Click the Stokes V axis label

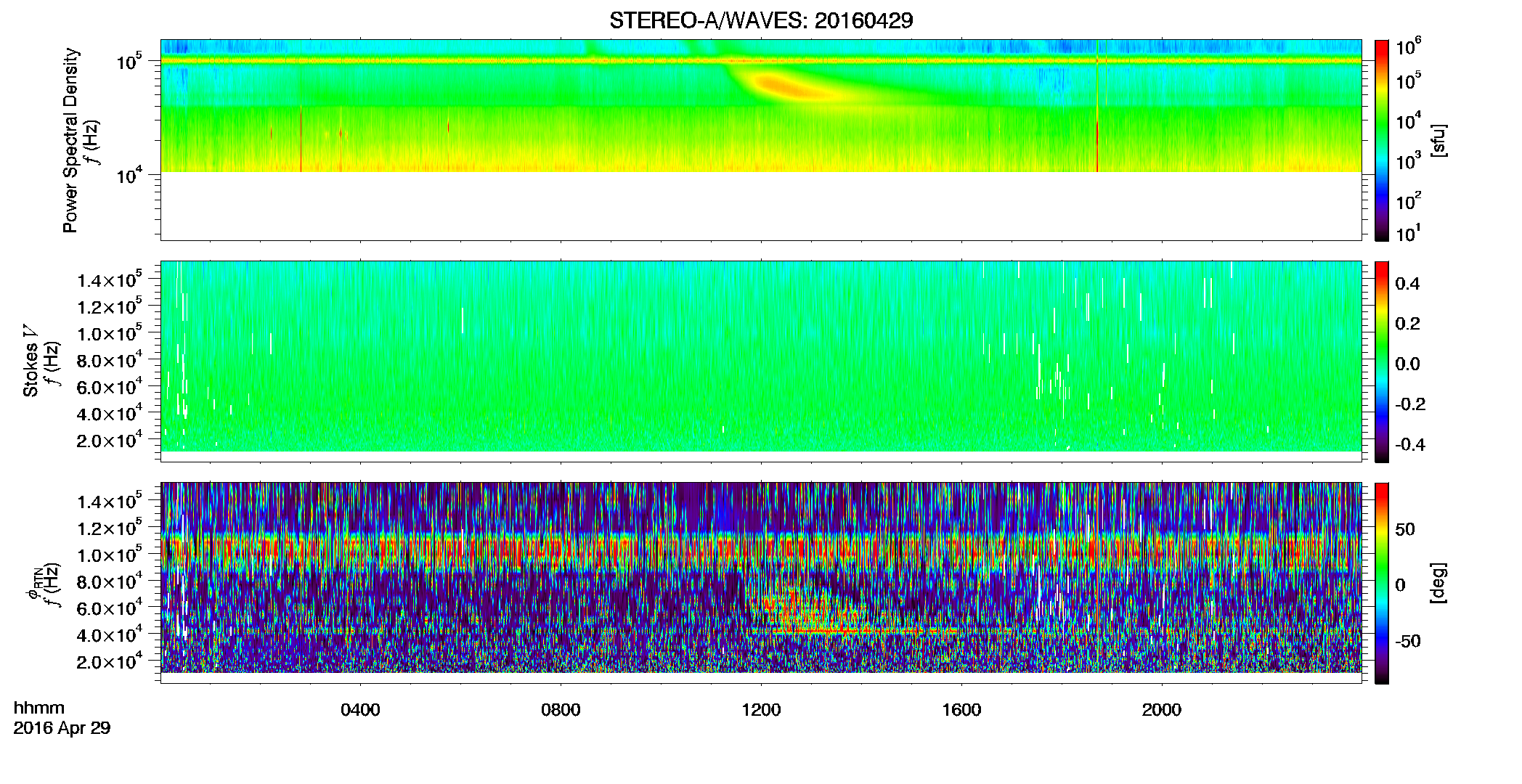(30, 361)
